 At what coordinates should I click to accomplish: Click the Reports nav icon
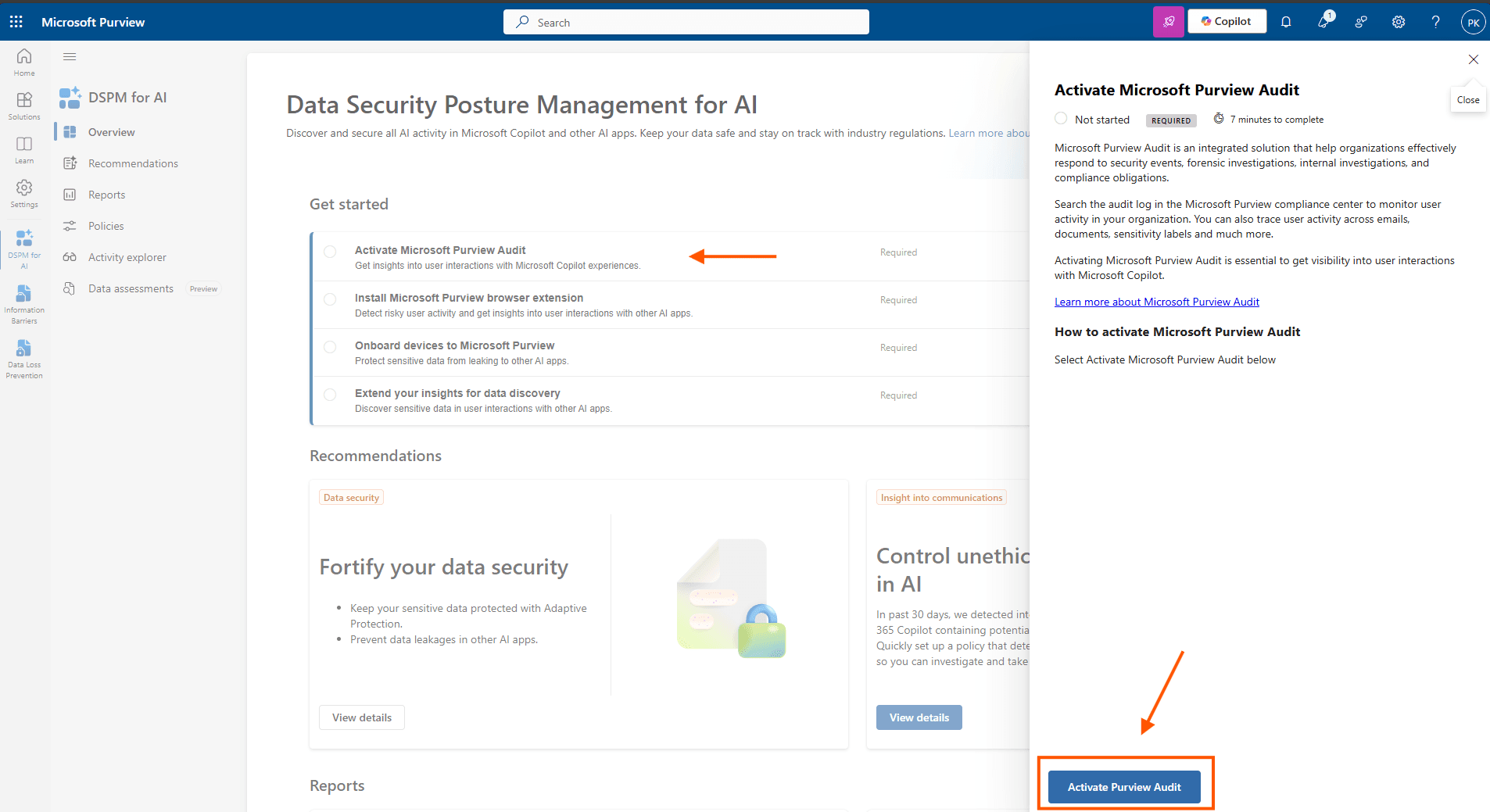(x=70, y=195)
